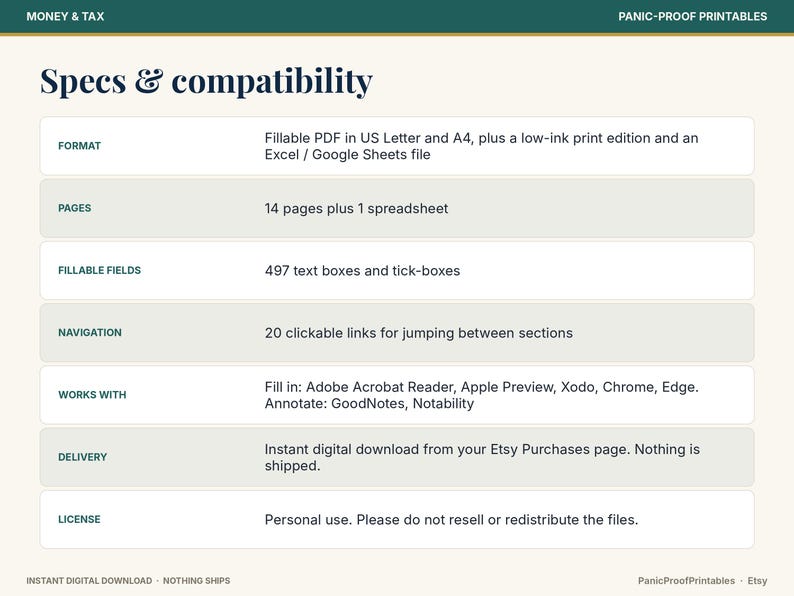This screenshot has height=596, width=794.
Task: Click footer 'PanicProofPrintables' shop name
Action: [686, 581]
